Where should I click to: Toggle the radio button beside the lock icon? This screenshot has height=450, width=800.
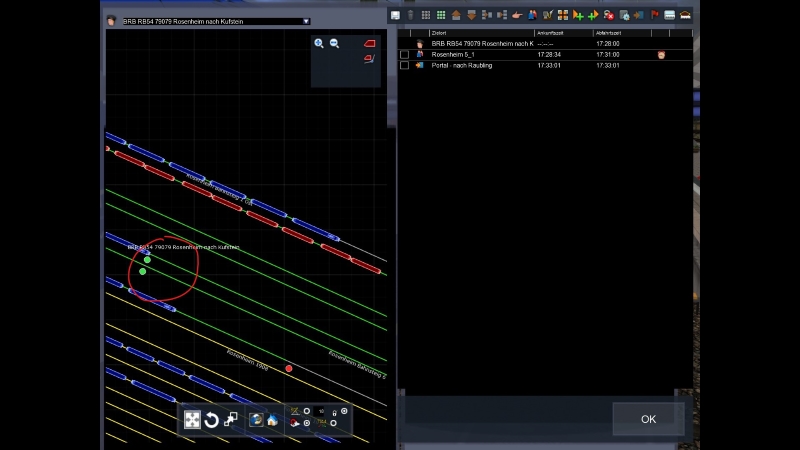(x=345, y=411)
